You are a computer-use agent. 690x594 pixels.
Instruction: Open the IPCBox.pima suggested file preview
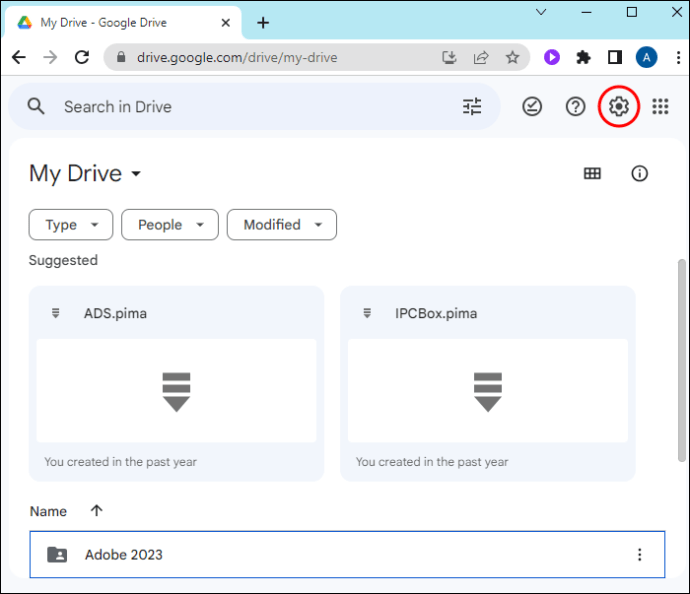tap(488, 391)
